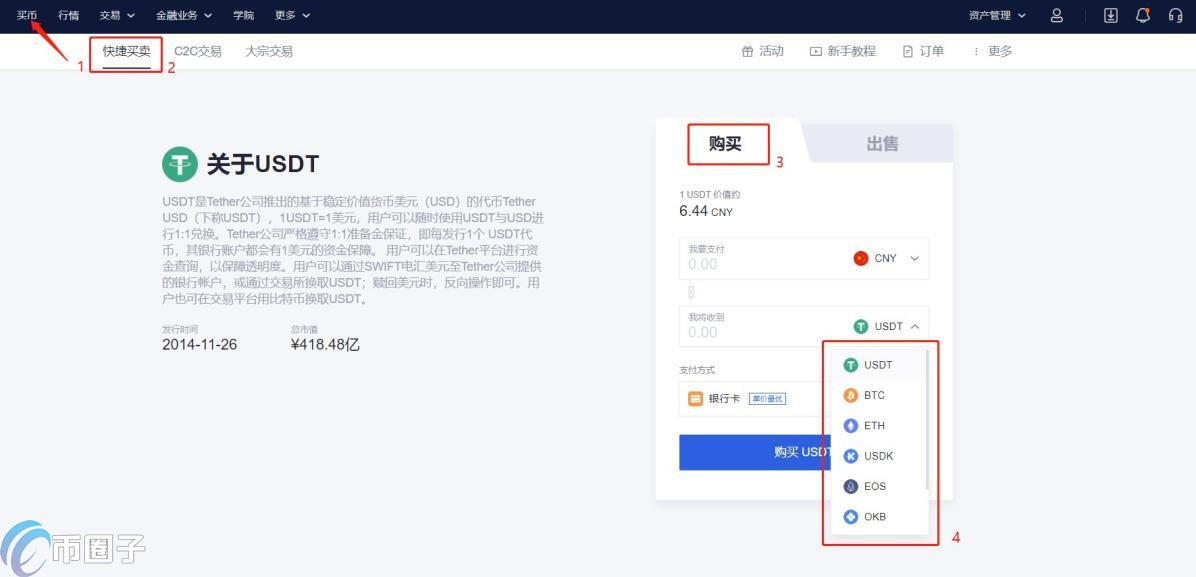Collapse the USDT coin selection list
The height and width of the screenshot is (577, 1196).
point(913,325)
